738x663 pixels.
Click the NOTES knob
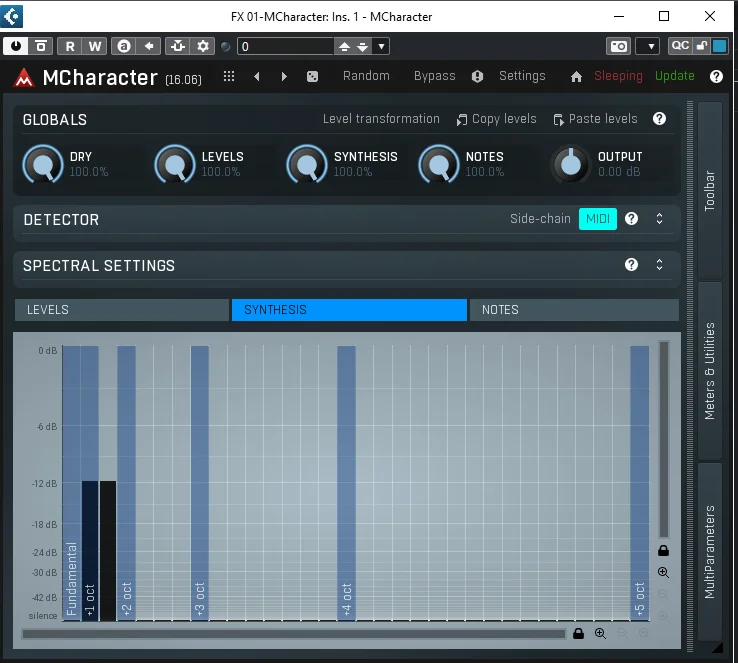pyautogui.click(x=439, y=164)
